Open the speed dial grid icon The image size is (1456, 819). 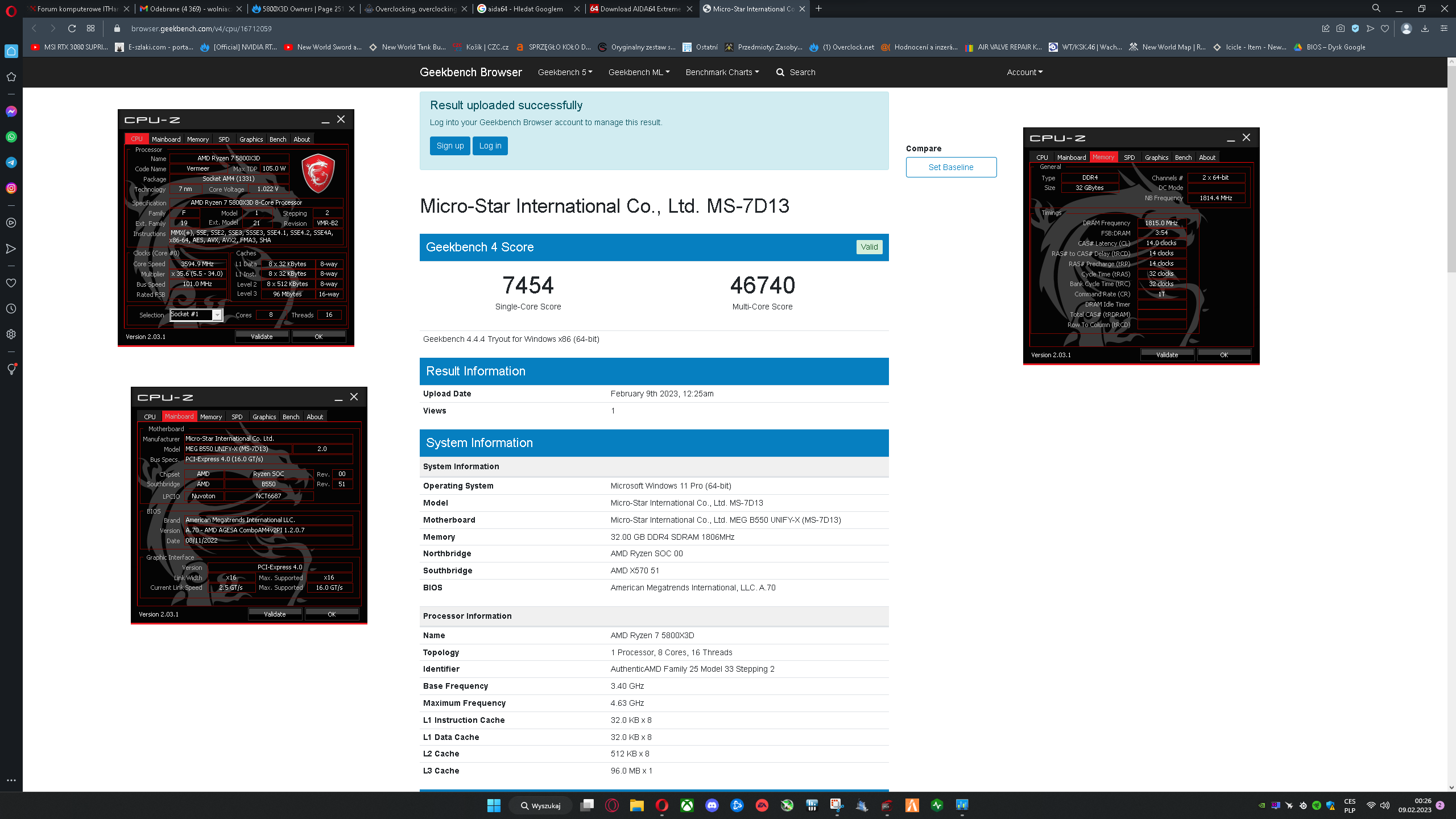[90, 28]
